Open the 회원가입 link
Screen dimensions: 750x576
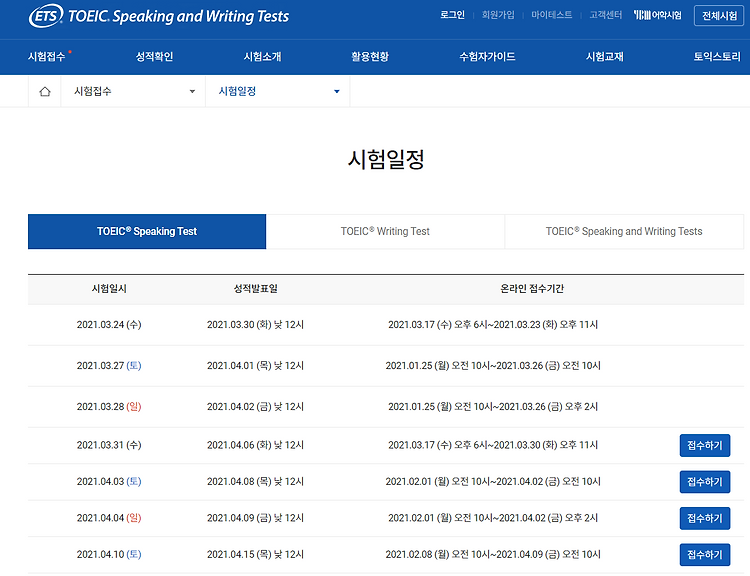[x=498, y=15]
